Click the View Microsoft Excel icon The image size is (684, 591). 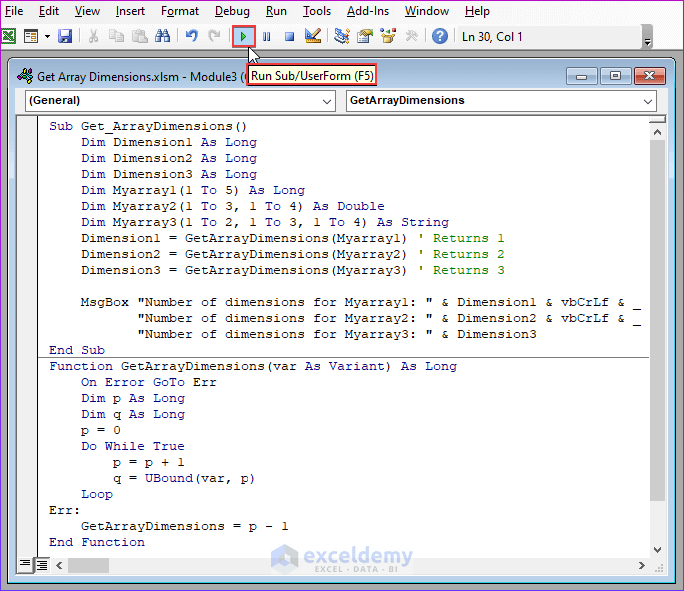[x=9, y=36]
